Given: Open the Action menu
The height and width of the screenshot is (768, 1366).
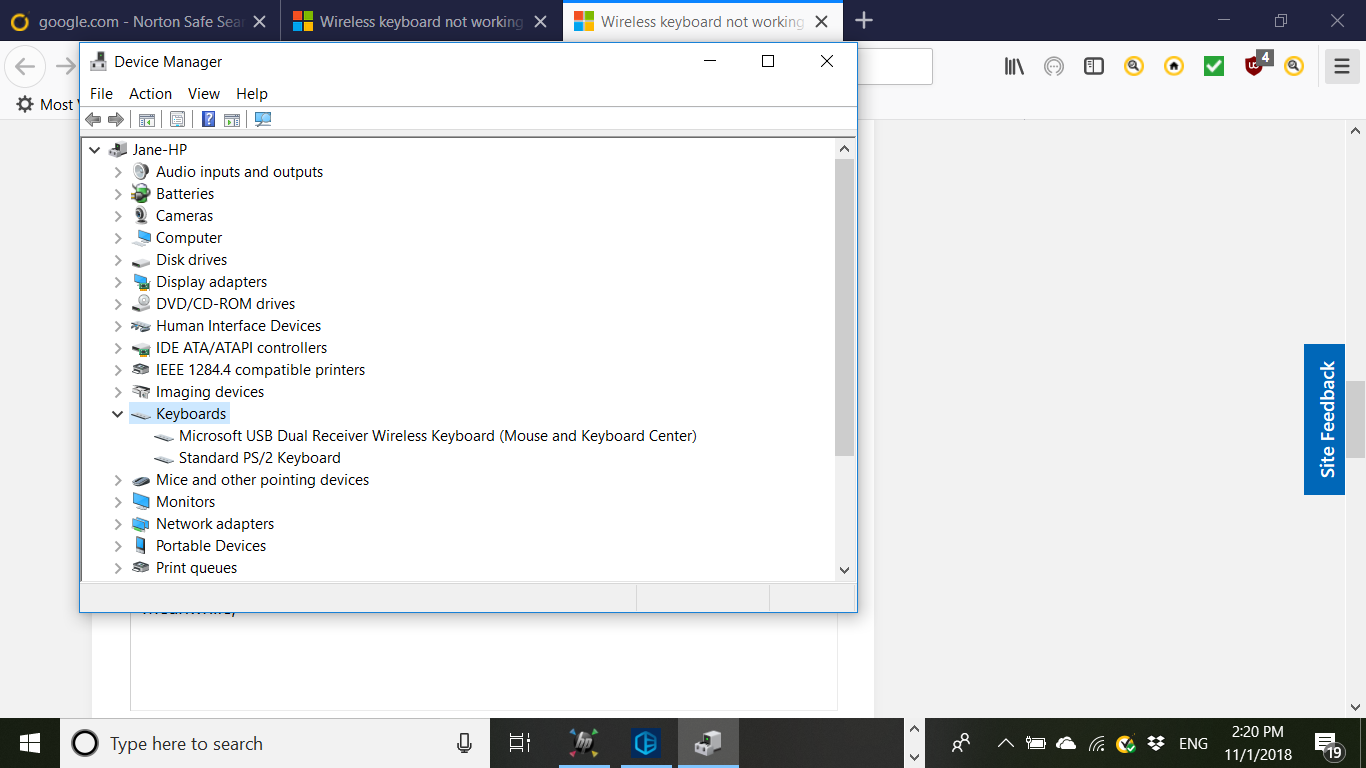Looking at the screenshot, I should (150, 93).
